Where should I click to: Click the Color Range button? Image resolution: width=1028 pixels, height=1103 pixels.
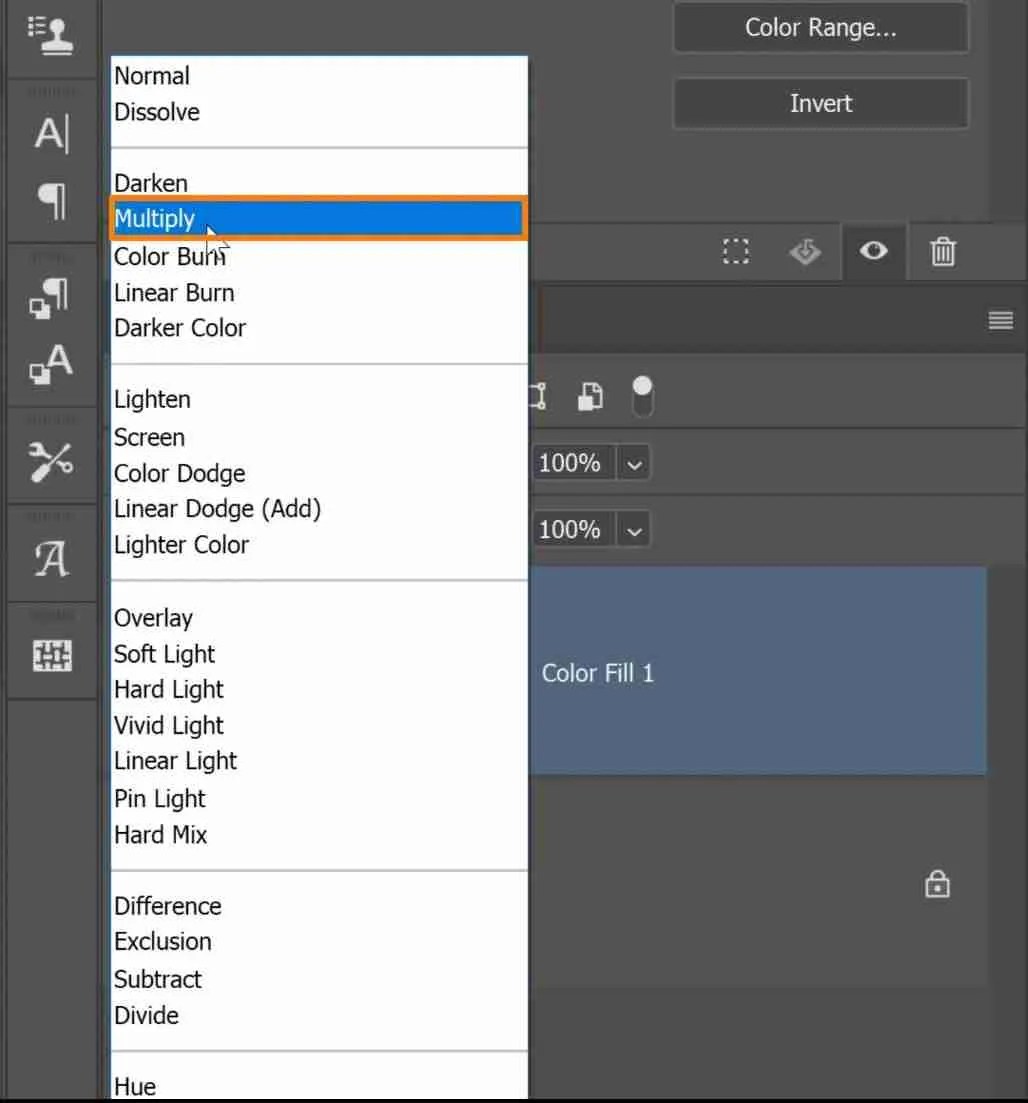tap(821, 28)
